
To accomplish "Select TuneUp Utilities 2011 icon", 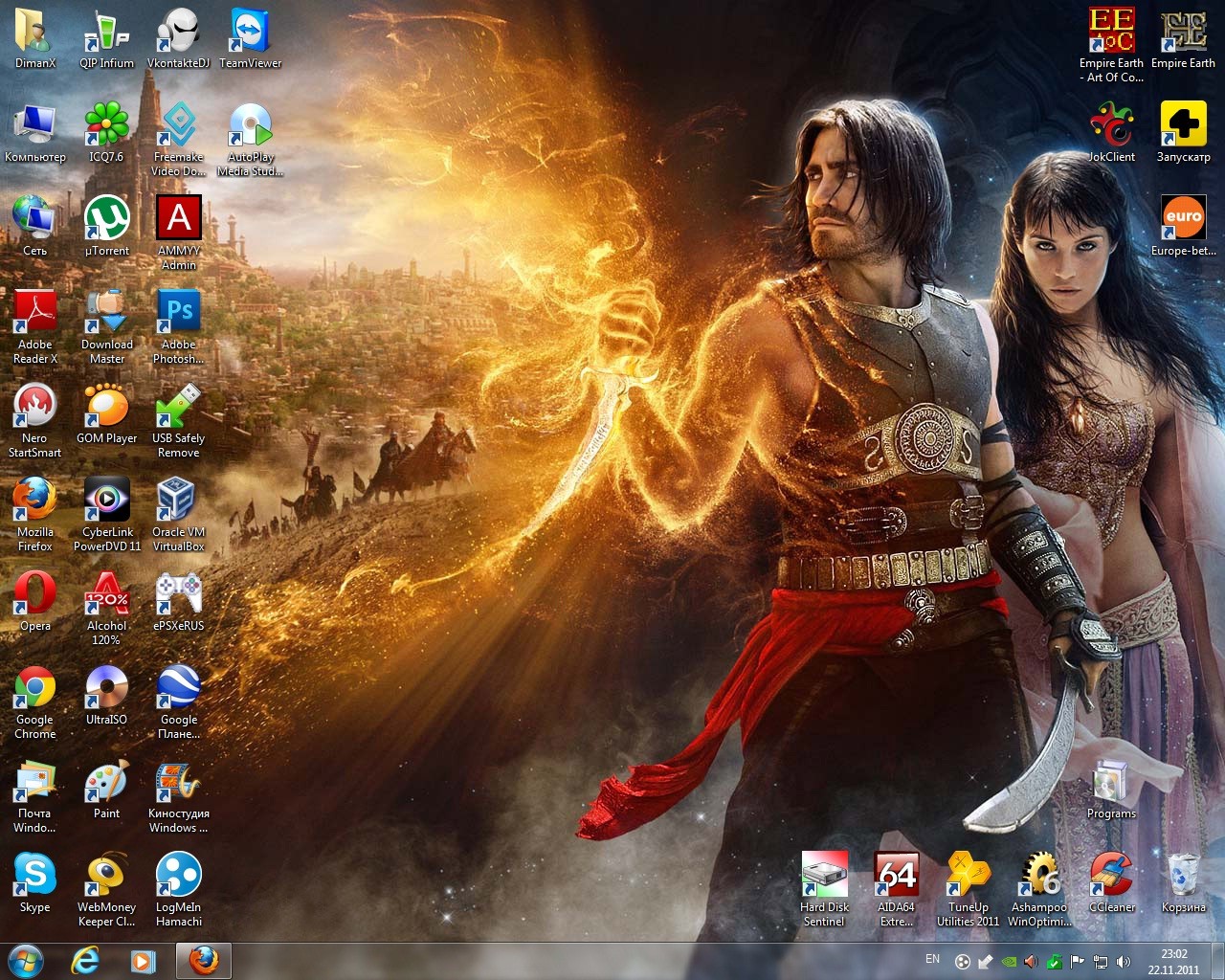I will tap(968, 890).
